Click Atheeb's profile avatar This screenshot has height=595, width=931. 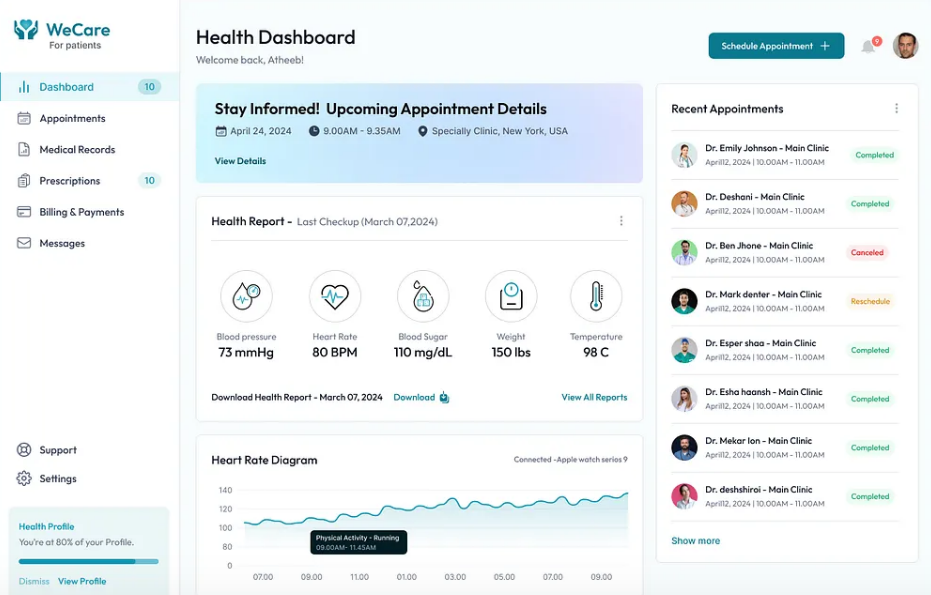click(x=905, y=46)
